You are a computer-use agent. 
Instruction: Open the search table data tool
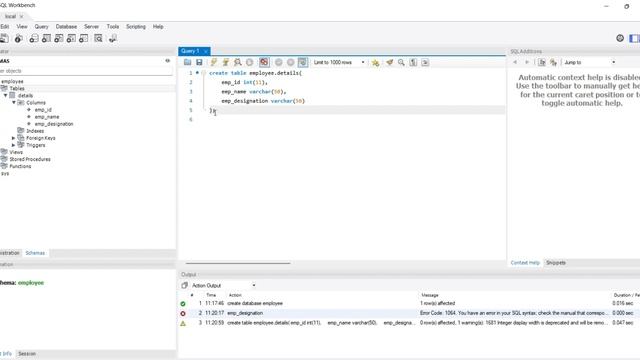tap(98, 38)
